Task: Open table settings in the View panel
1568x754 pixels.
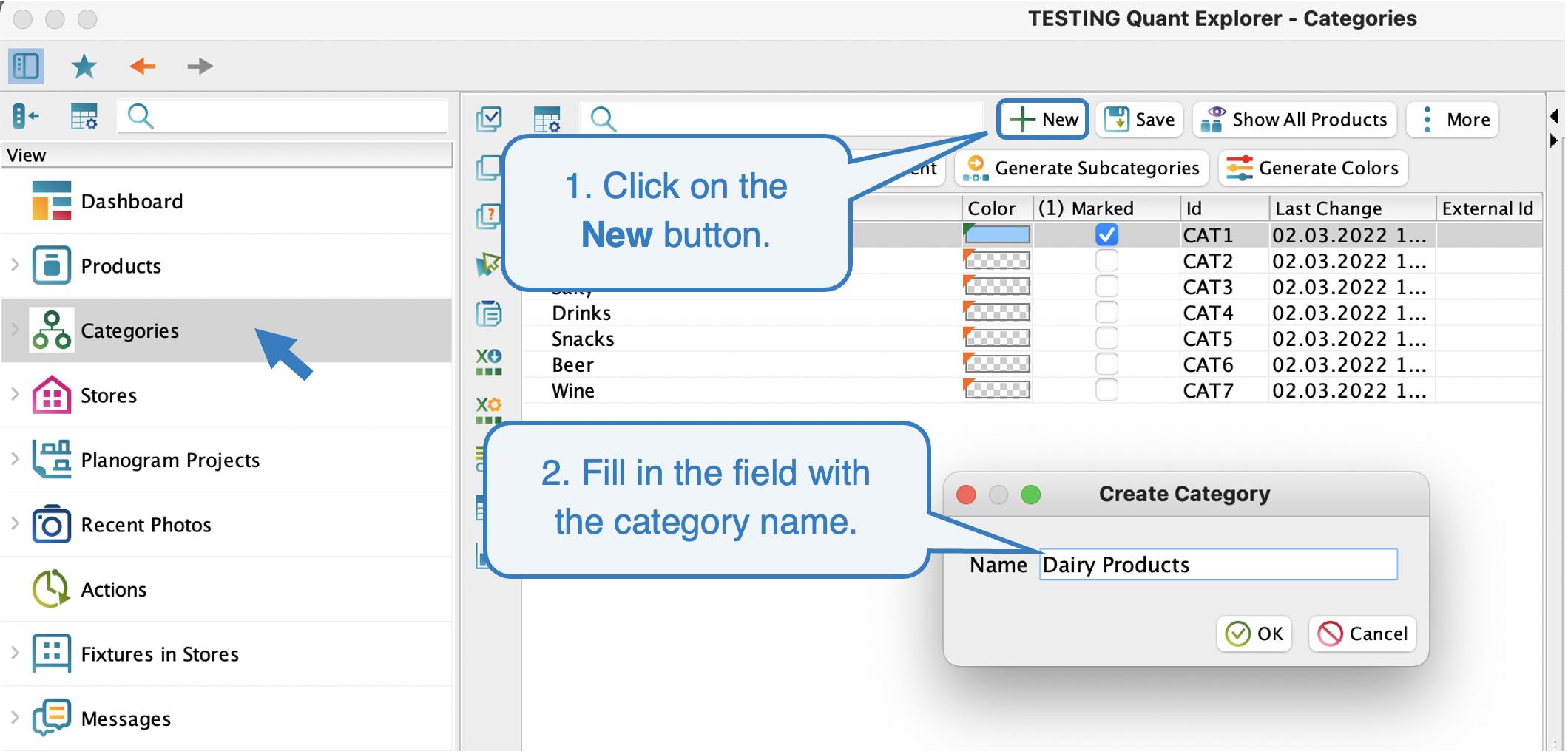Action: (84, 117)
